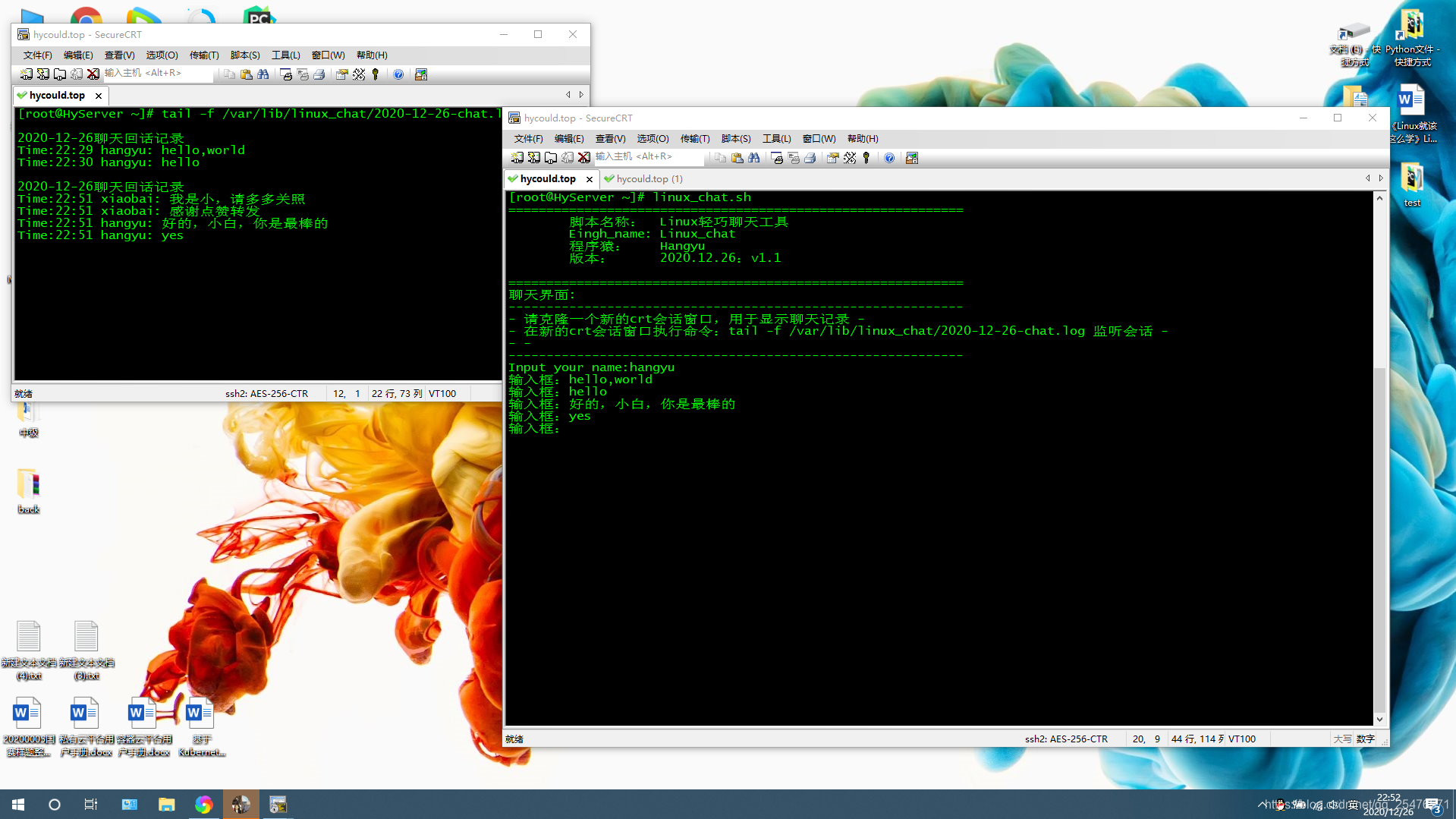This screenshot has width=1456, height=819.
Task: Click Public Key icon in front SecureCRT toolbar
Action: (866, 157)
